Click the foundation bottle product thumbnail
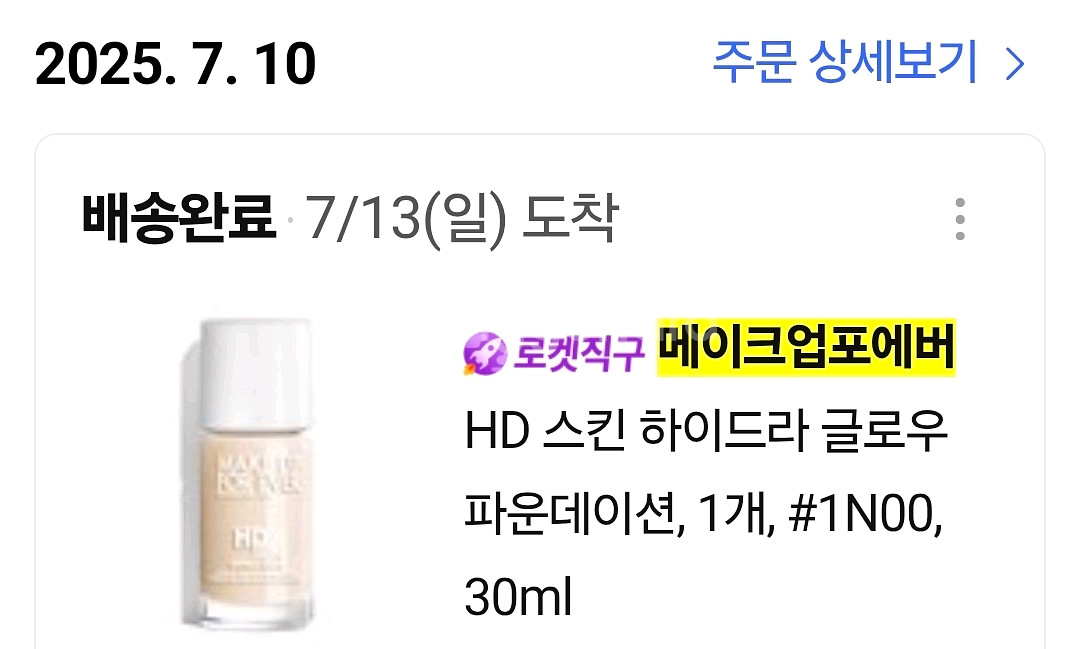The width and height of the screenshot is (1080, 649). pos(248,473)
